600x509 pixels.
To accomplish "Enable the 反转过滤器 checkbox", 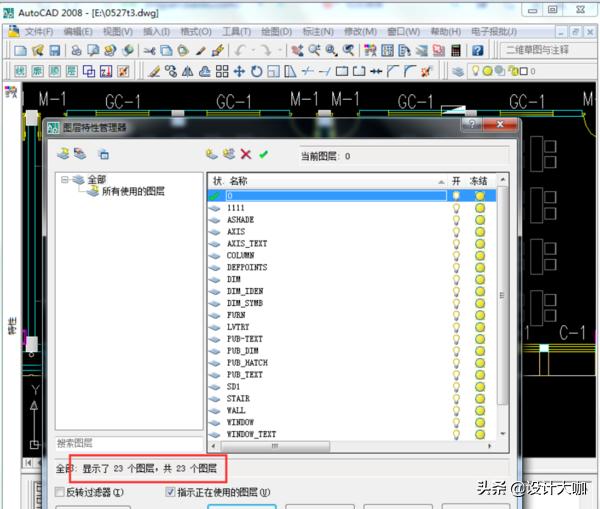I will 60,492.
